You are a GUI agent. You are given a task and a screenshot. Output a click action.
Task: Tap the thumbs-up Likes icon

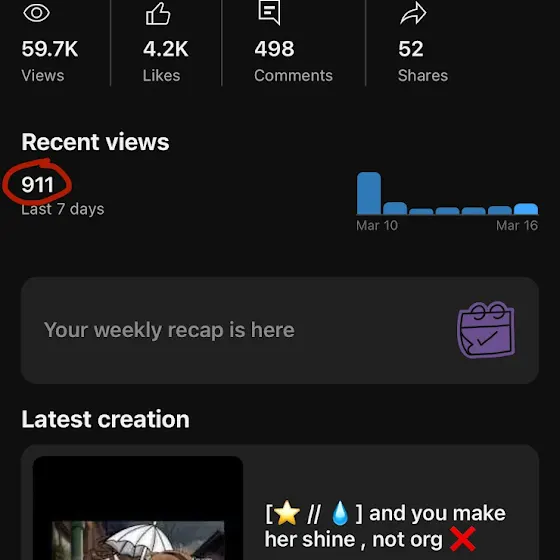pos(158,14)
